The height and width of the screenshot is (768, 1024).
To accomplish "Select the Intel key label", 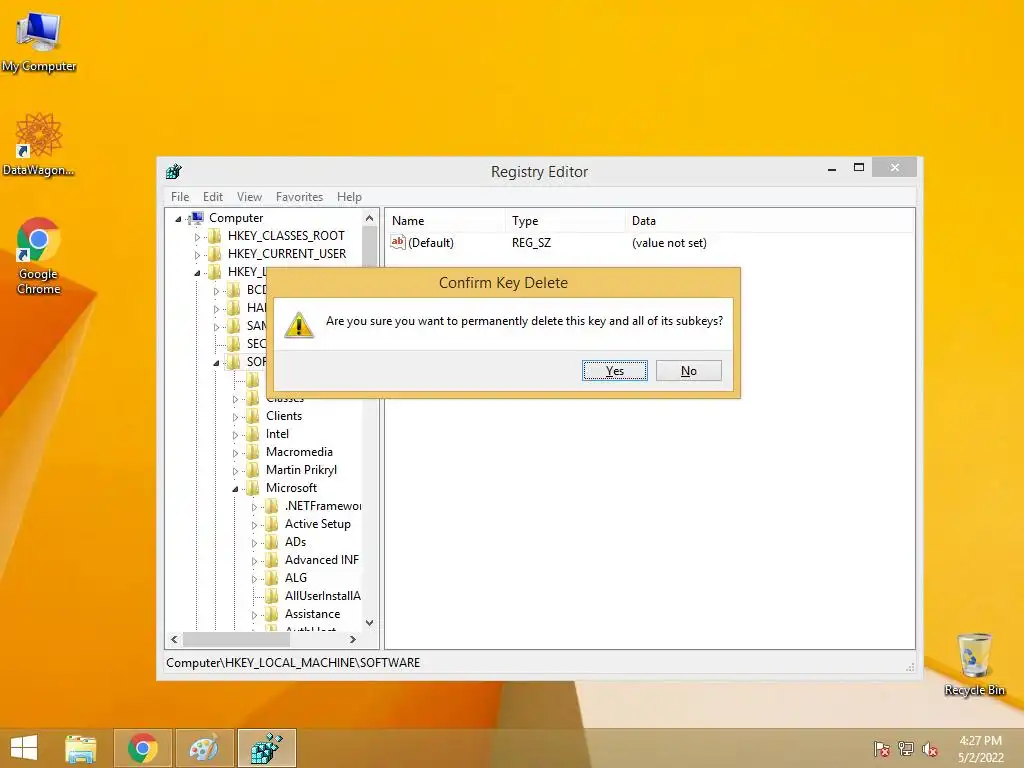I will point(277,434).
